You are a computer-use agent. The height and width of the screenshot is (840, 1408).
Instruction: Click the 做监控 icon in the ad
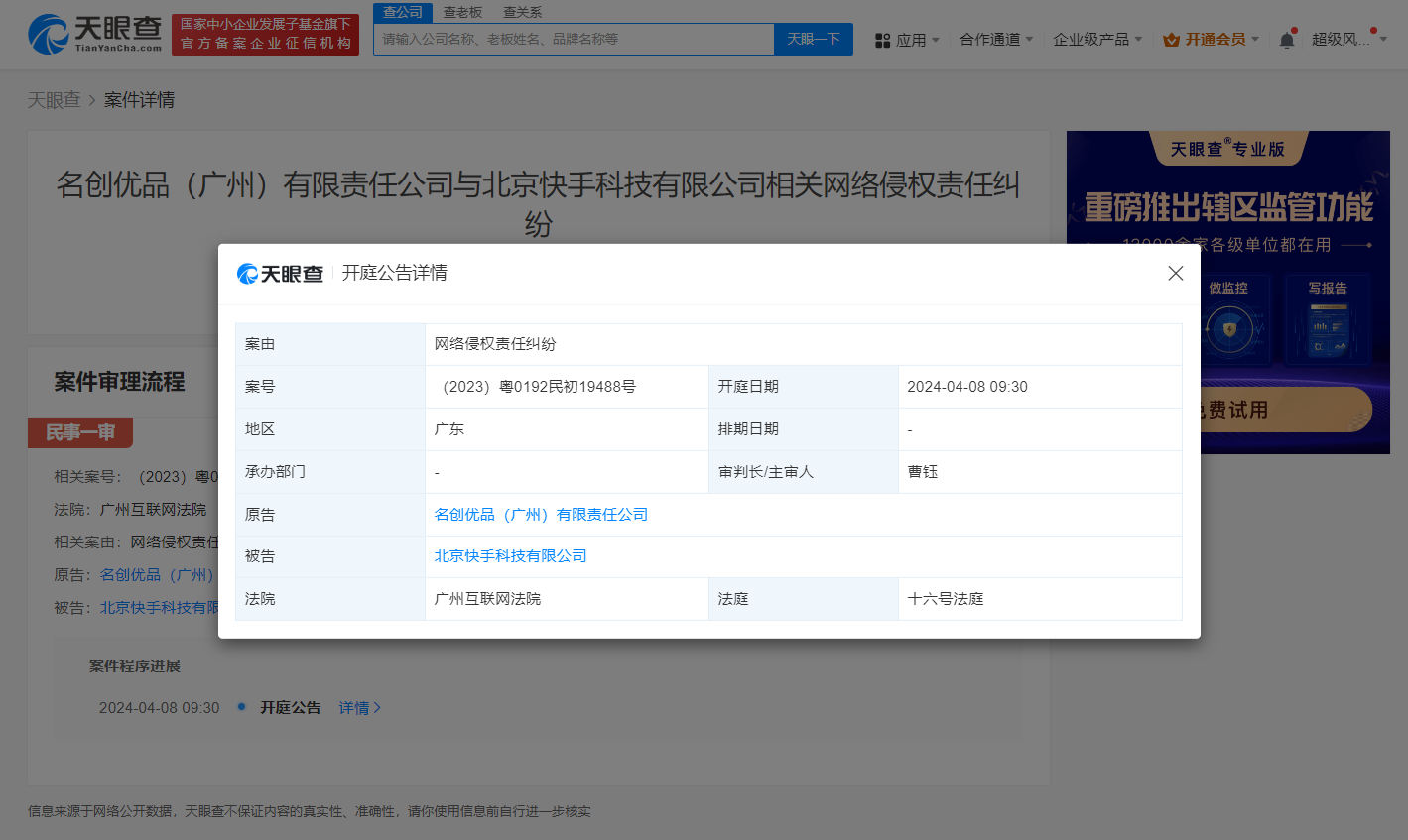[1228, 321]
